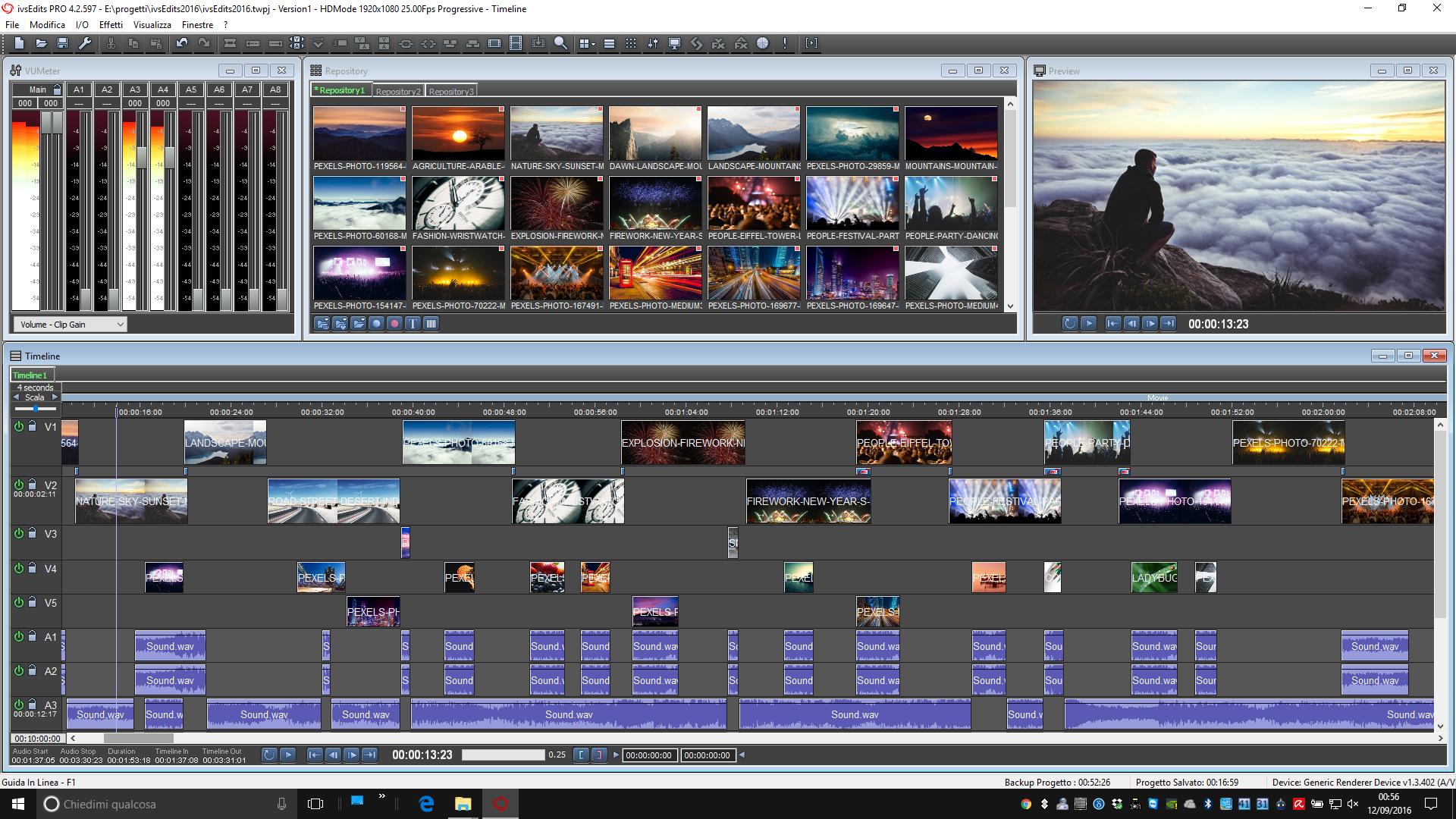Select the Repository3 tab
The width and height of the screenshot is (1456, 819).
(x=451, y=91)
